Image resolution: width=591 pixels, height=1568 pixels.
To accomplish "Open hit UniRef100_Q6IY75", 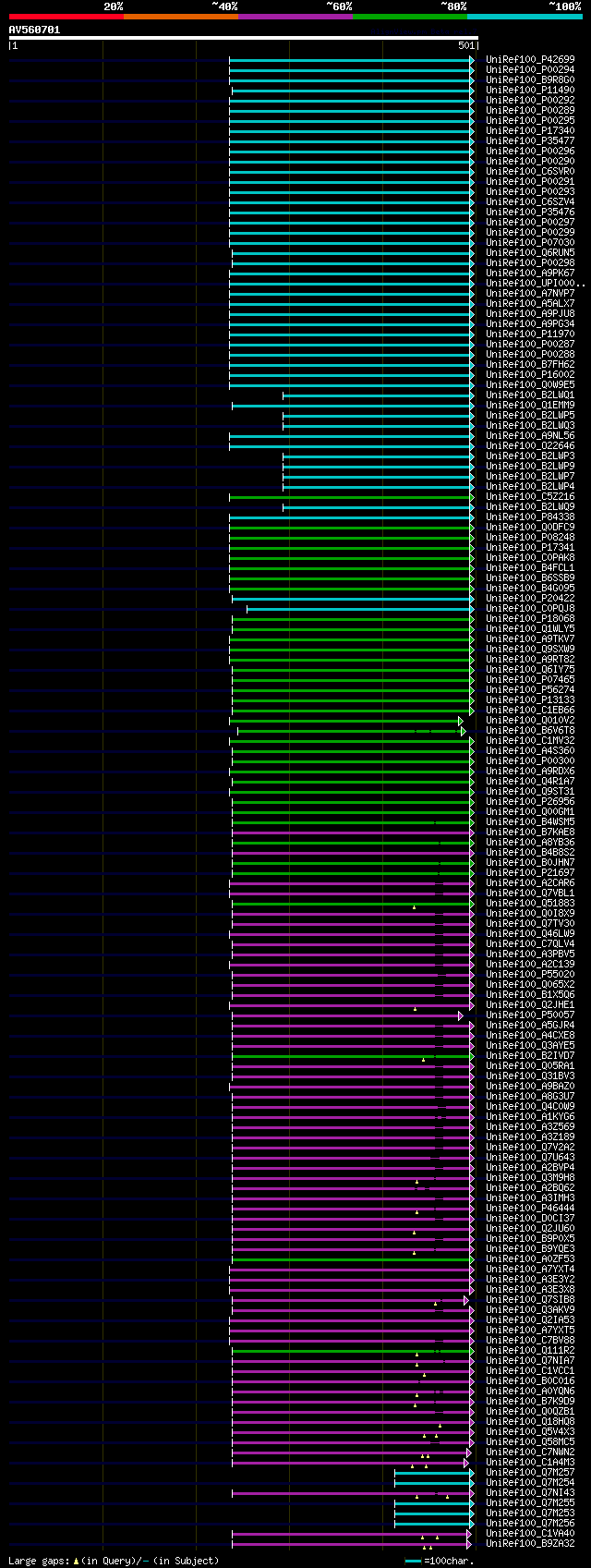I will (x=530, y=669).
